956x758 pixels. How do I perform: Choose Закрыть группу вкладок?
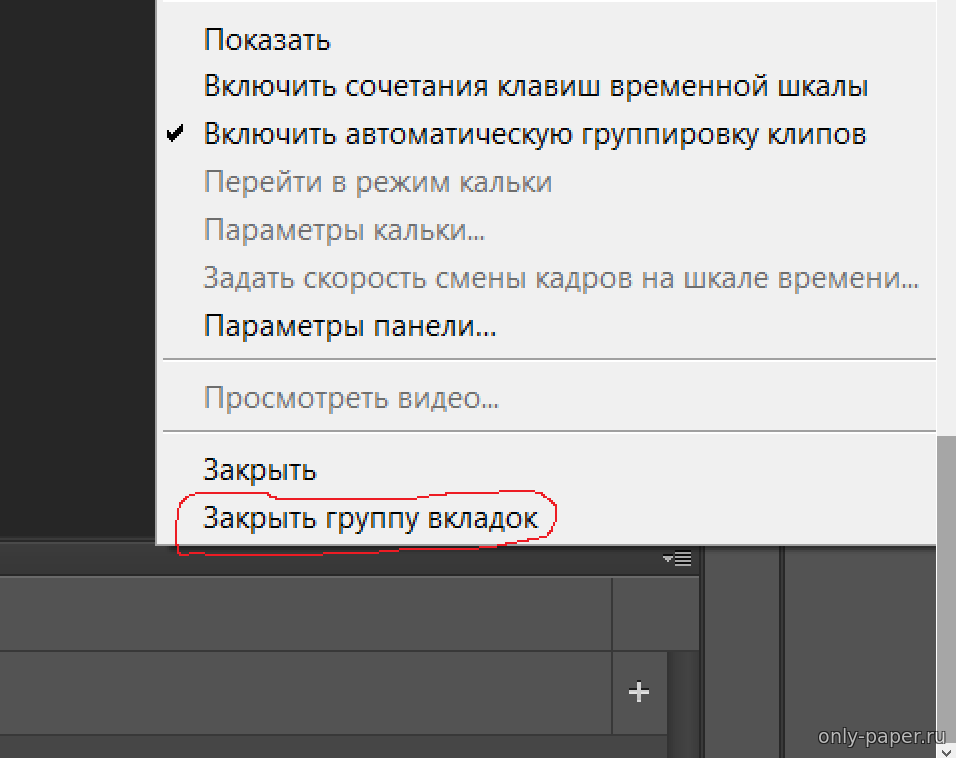370,518
